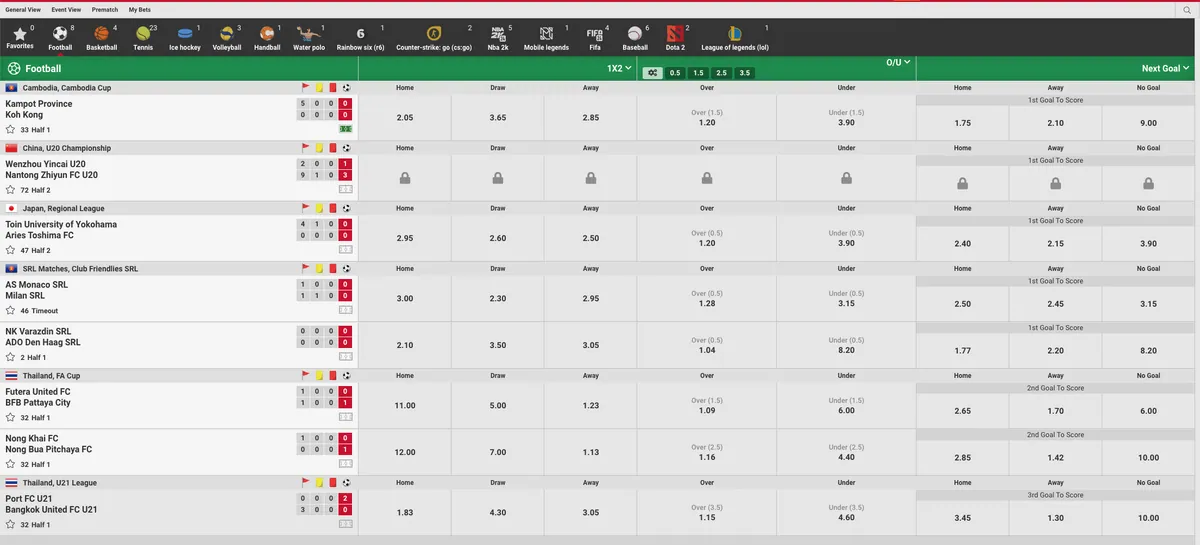Open the Favorites star category

coord(19,38)
